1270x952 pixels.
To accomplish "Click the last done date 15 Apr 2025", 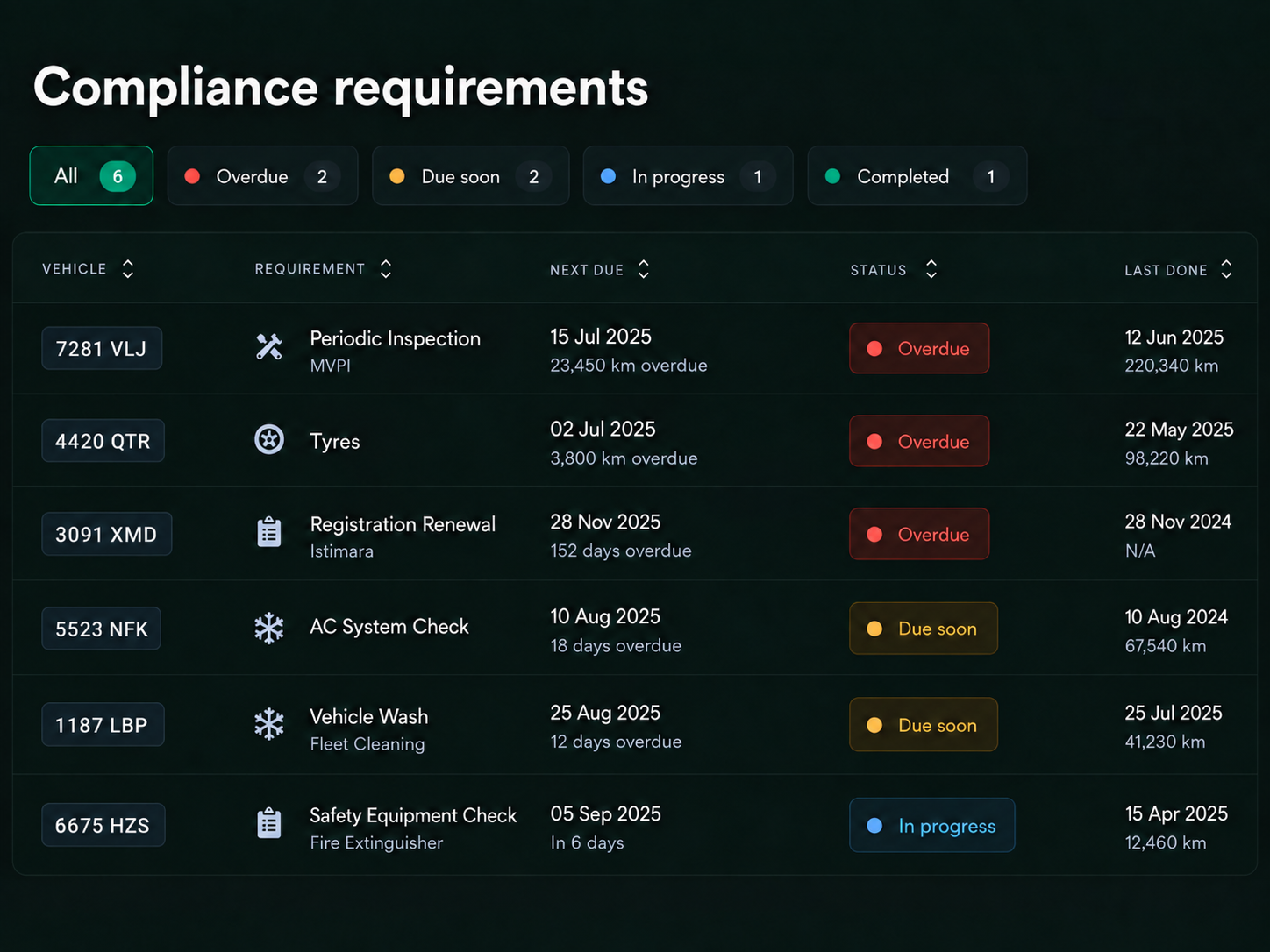I will tap(1176, 813).
